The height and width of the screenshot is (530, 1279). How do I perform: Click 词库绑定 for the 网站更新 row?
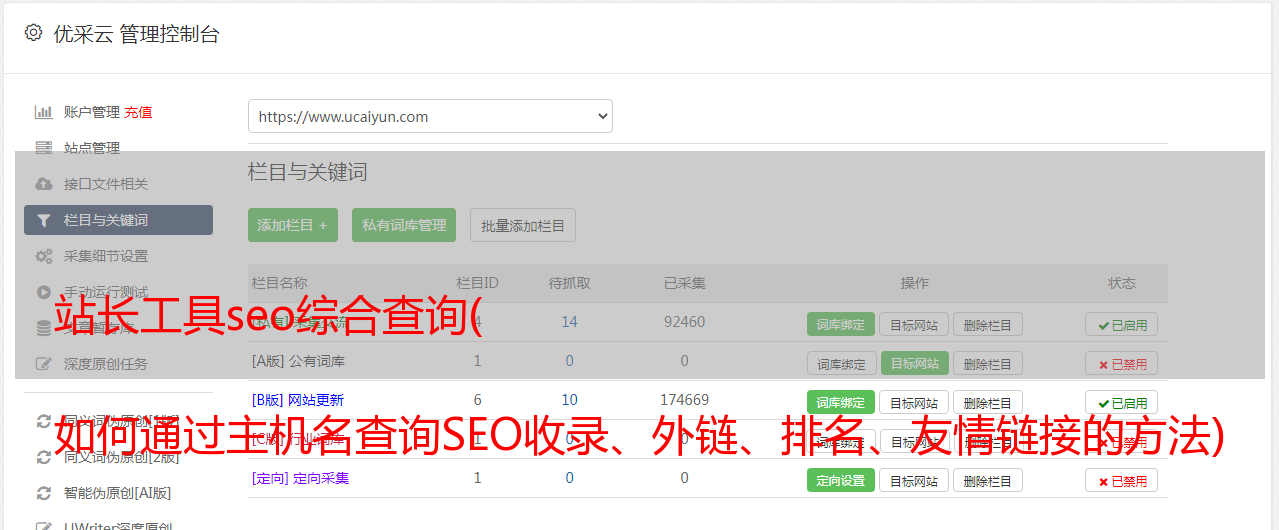841,402
